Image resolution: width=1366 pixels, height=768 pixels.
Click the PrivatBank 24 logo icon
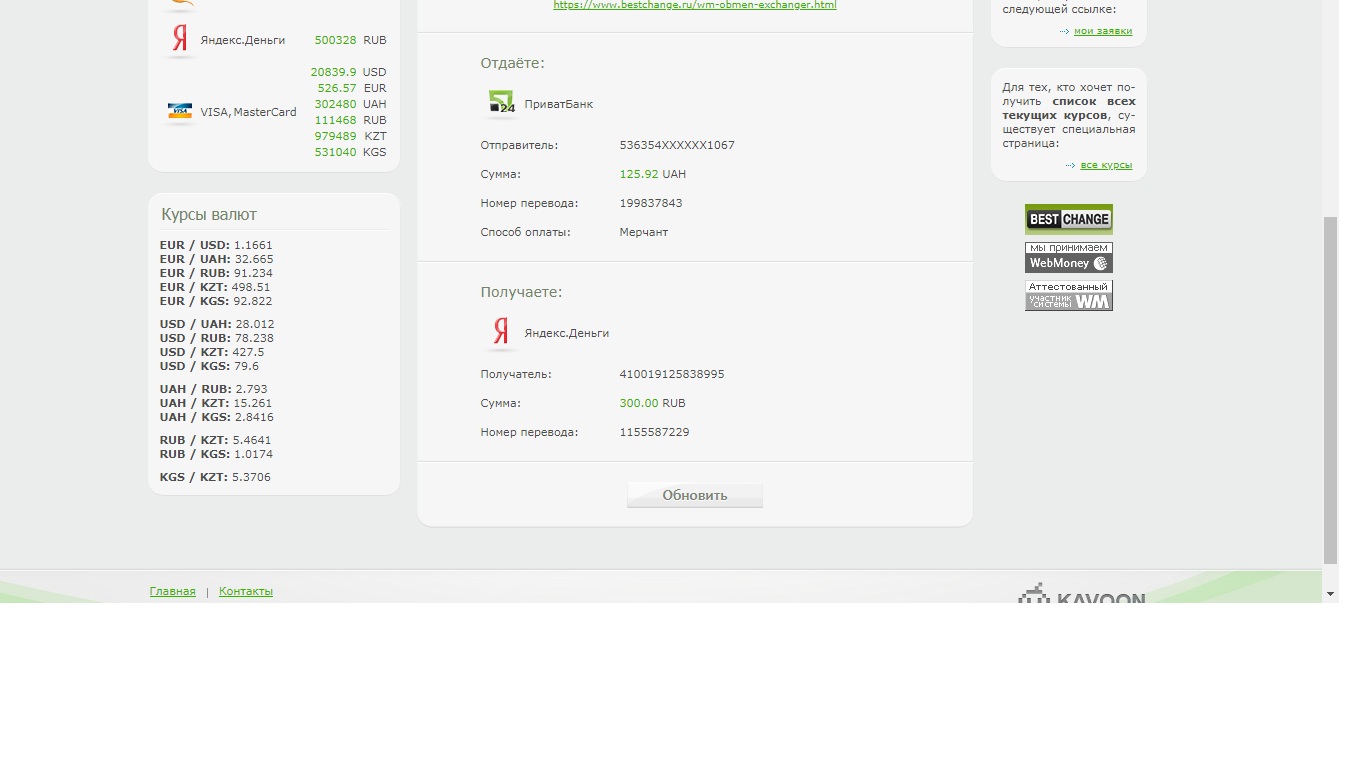[501, 103]
